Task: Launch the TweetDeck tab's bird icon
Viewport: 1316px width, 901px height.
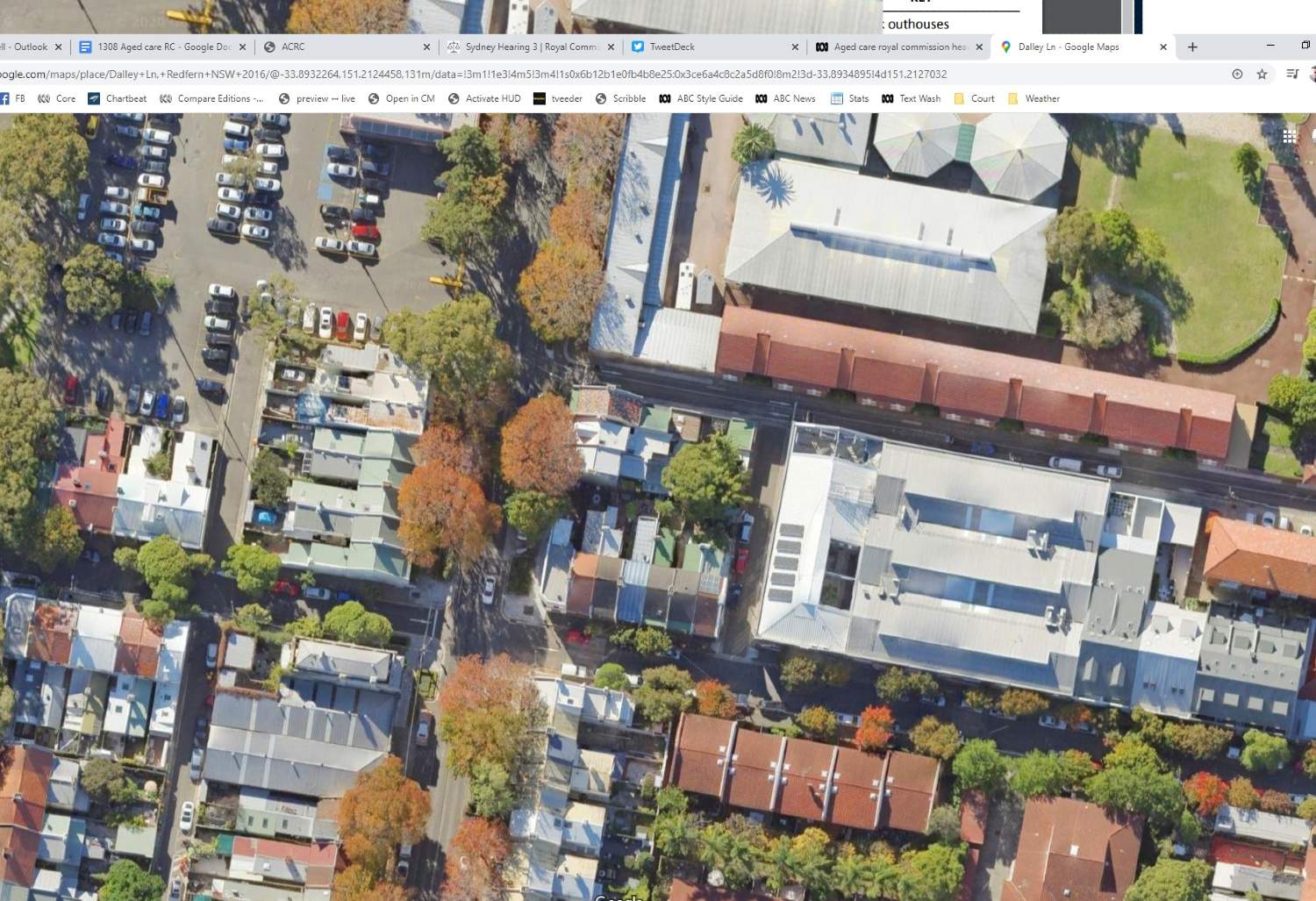Action: (x=637, y=46)
